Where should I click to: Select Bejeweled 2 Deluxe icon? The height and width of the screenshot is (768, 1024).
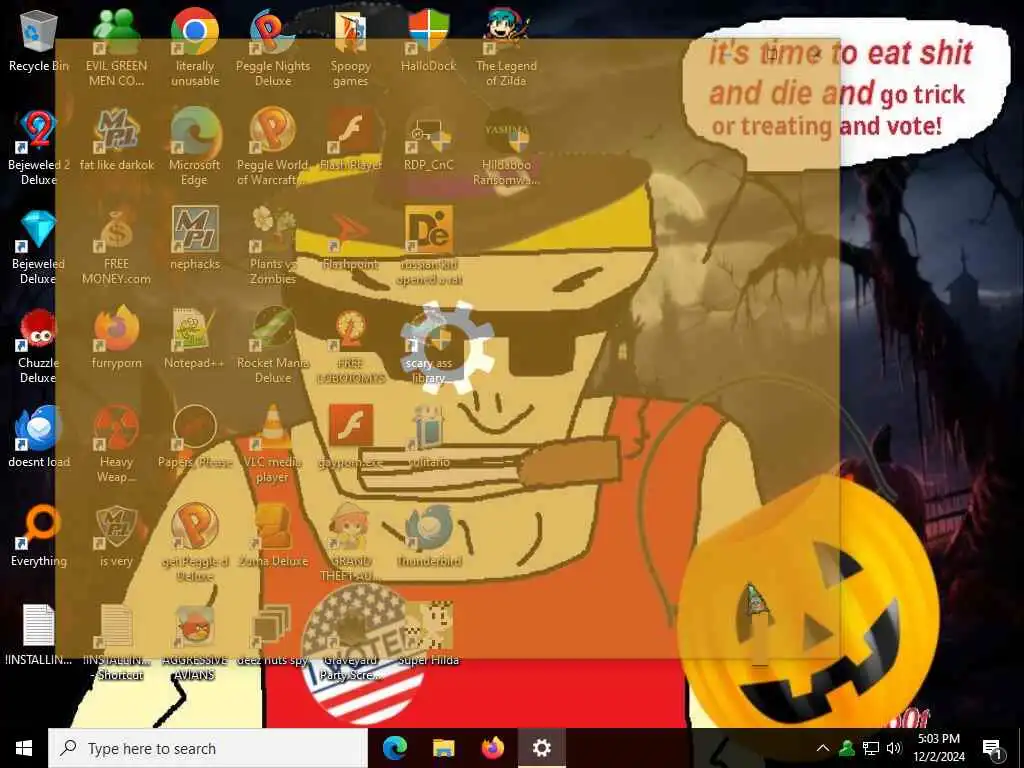[x=39, y=147]
